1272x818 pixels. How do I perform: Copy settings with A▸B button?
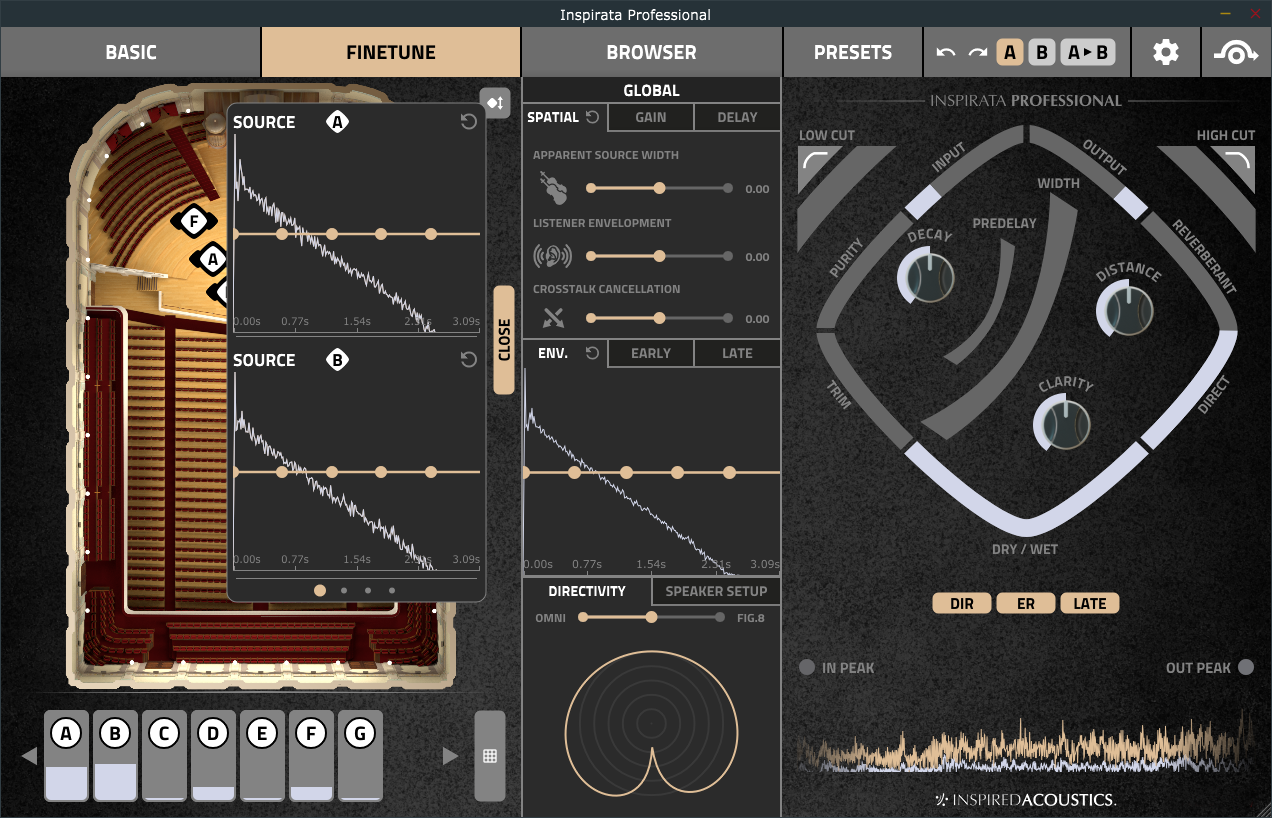click(x=1088, y=53)
